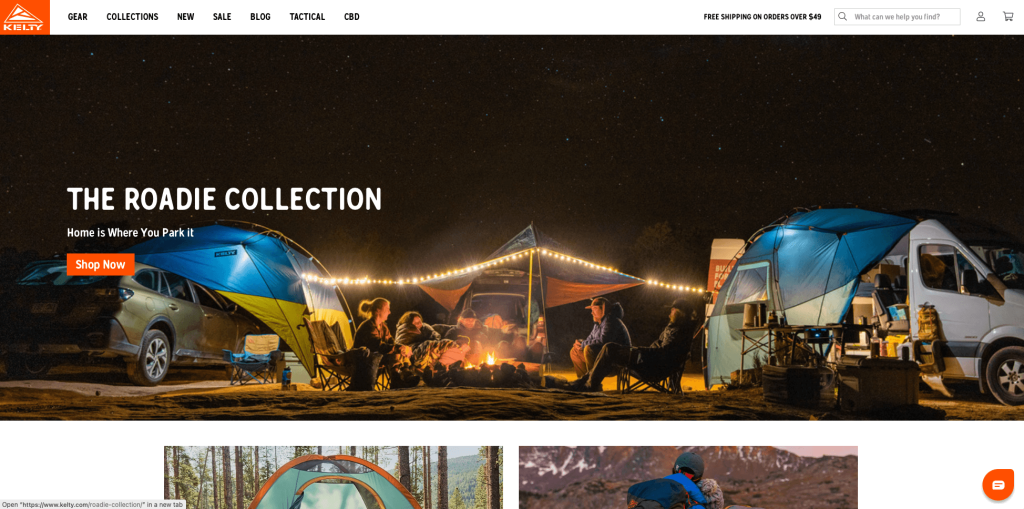Open the SALE menu item
Image resolution: width=1024 pixels, height=509 pixels.
point(222,17)
